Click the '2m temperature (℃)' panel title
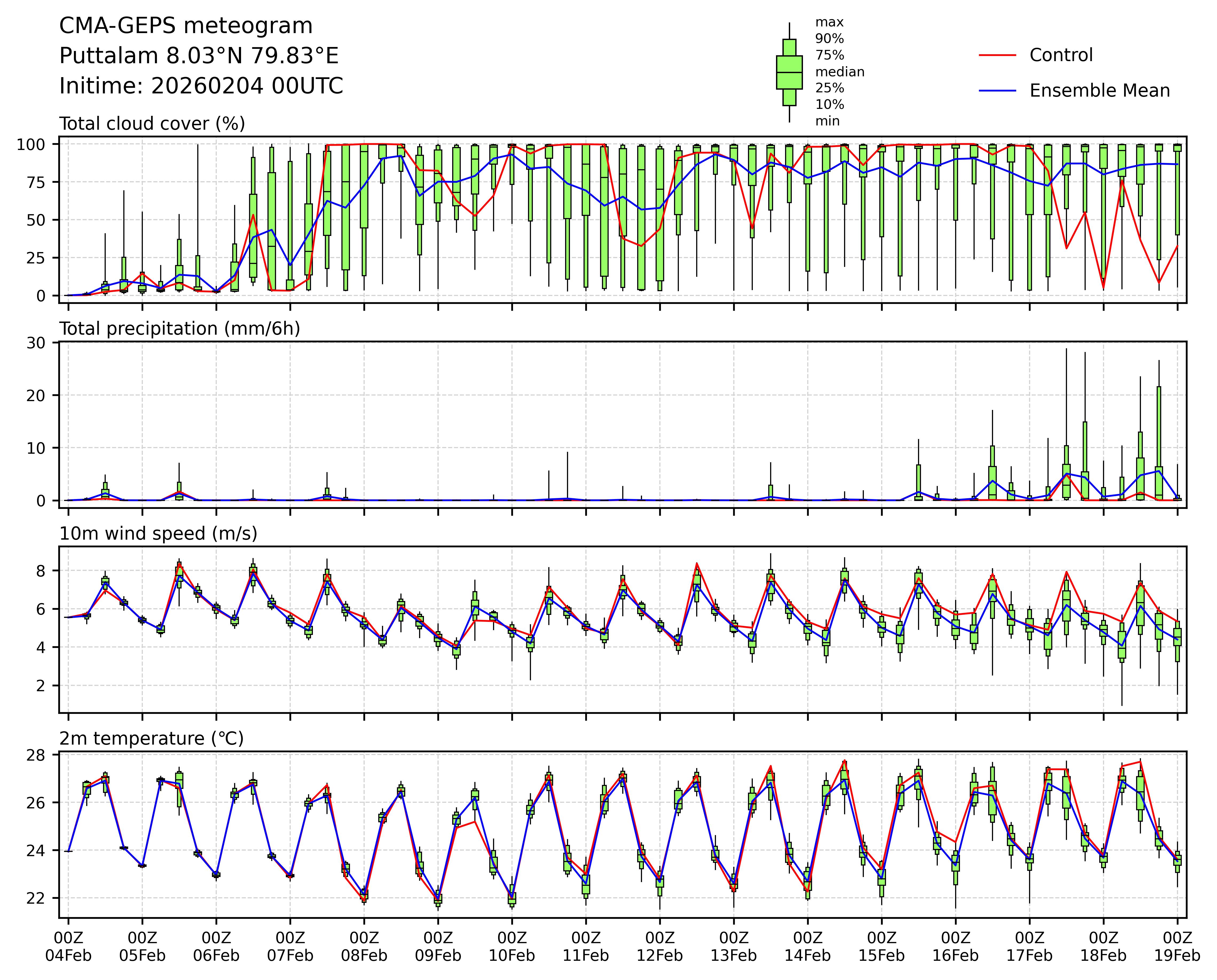This screenshot has height=980, width=1217. tap(151, 738)
